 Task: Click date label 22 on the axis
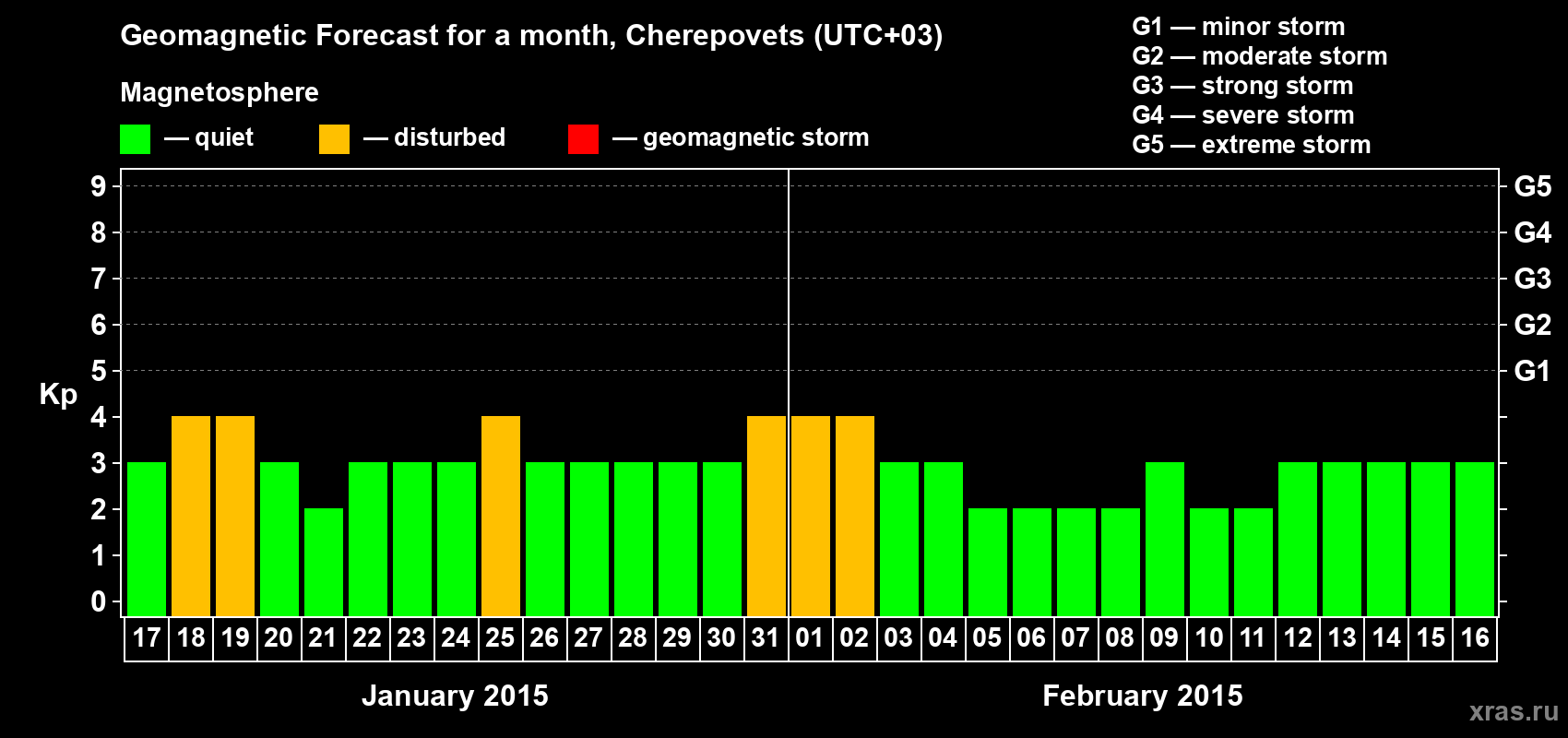[x=367, y=638]
